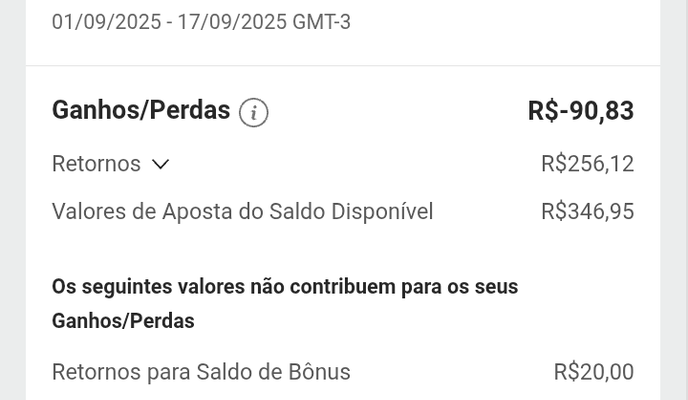Click the R$-90,83 total value
The image size is (688, 400).
[580, 111]
